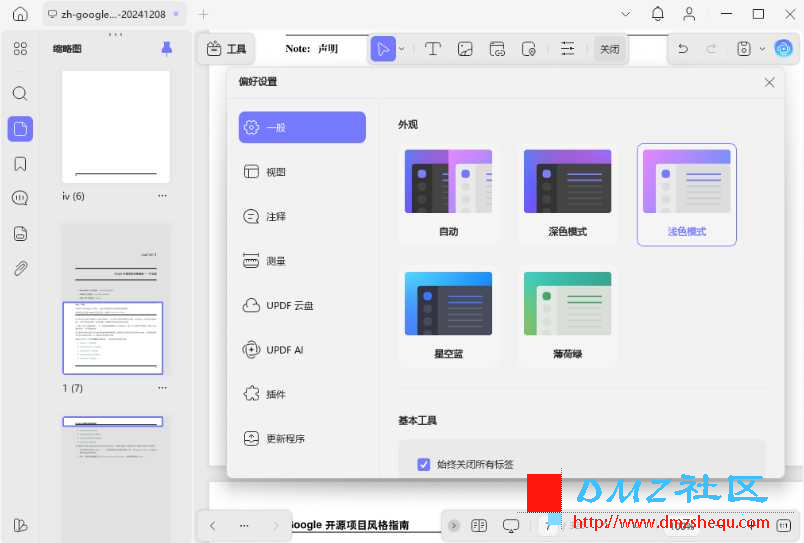Open the 工具 tools button
This screenshot has height=543, width=804.
pyautogui.click(x=227, y=49)
